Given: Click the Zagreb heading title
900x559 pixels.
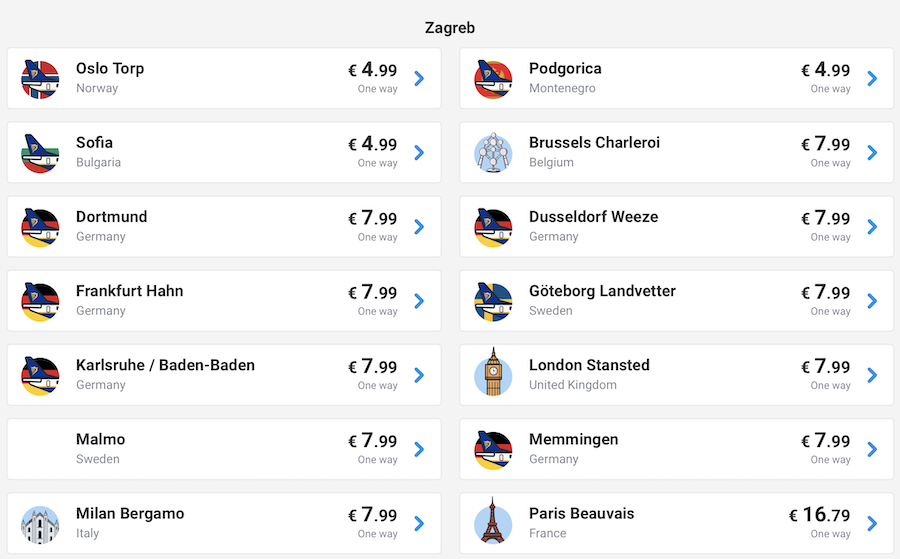Looking at the screenshot, I should coord(450,28).
